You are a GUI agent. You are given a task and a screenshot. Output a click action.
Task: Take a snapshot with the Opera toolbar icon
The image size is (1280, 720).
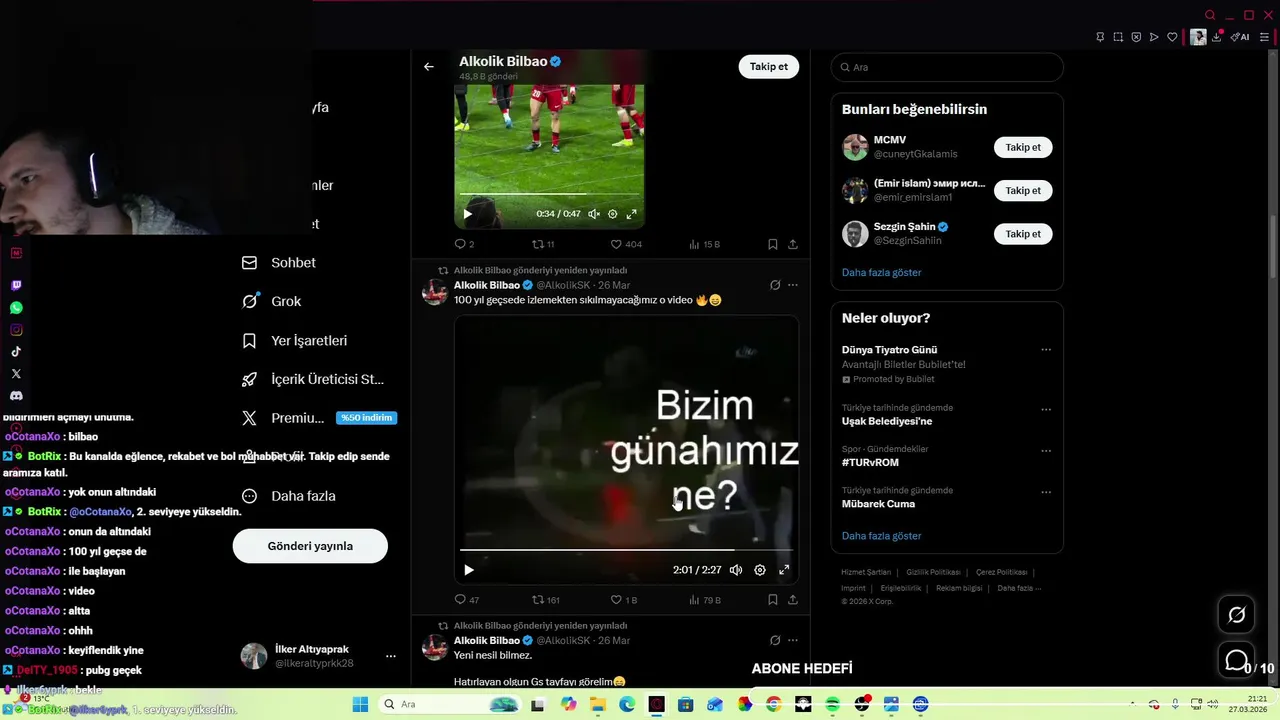click(1118, 37)
